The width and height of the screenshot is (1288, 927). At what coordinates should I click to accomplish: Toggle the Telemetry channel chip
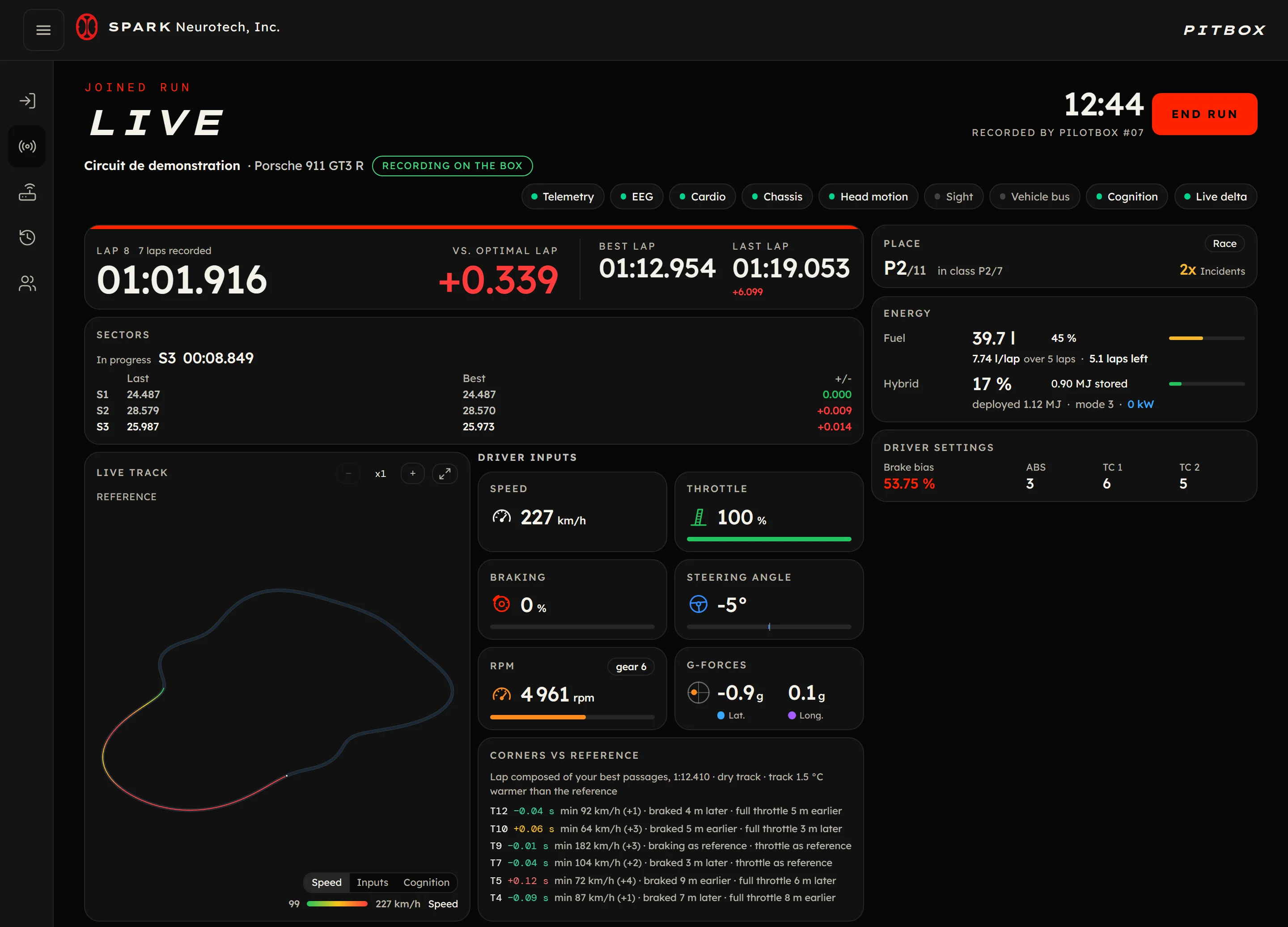point(563,196)
